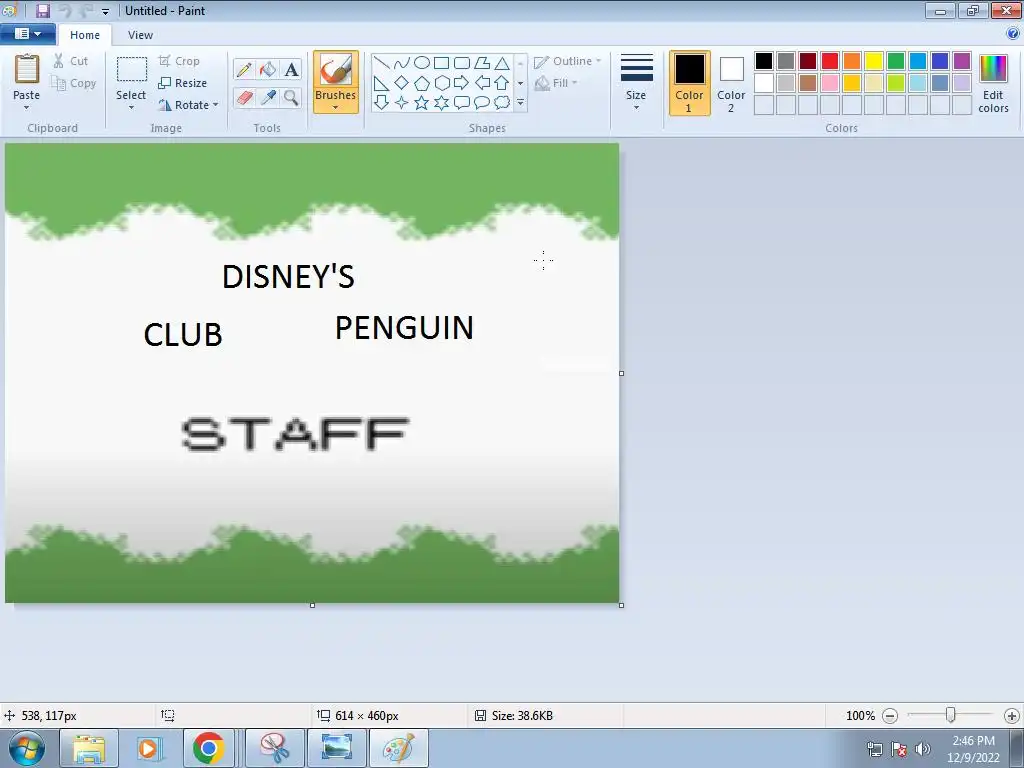Click the Select rectangle button

point(131,69)
